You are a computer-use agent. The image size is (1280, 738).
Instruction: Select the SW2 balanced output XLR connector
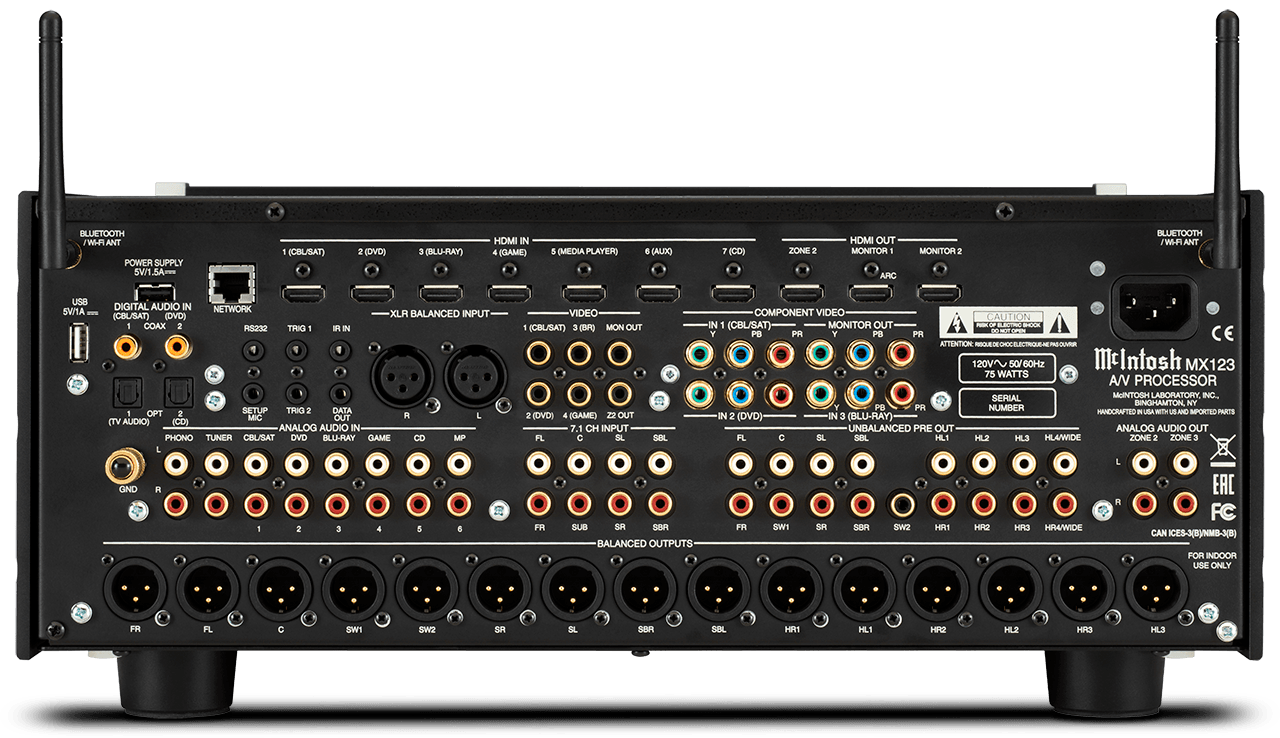coord(427,589)
